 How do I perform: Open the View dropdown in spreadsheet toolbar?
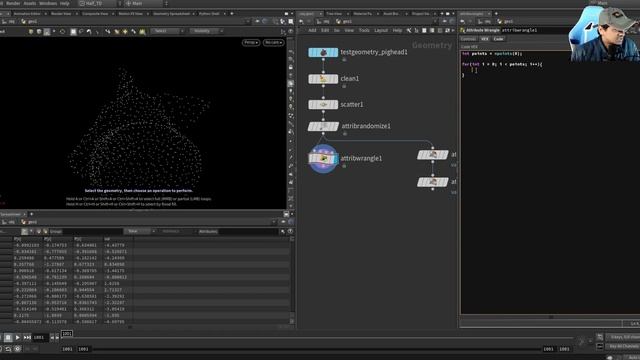(139, 231)
